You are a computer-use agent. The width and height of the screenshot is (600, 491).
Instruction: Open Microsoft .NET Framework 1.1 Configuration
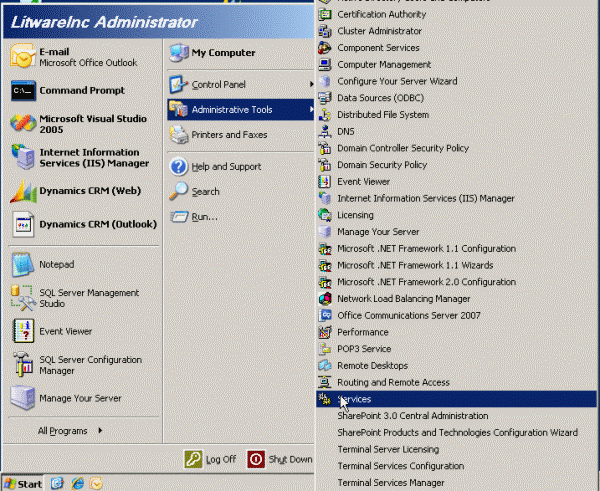[456, 248]
